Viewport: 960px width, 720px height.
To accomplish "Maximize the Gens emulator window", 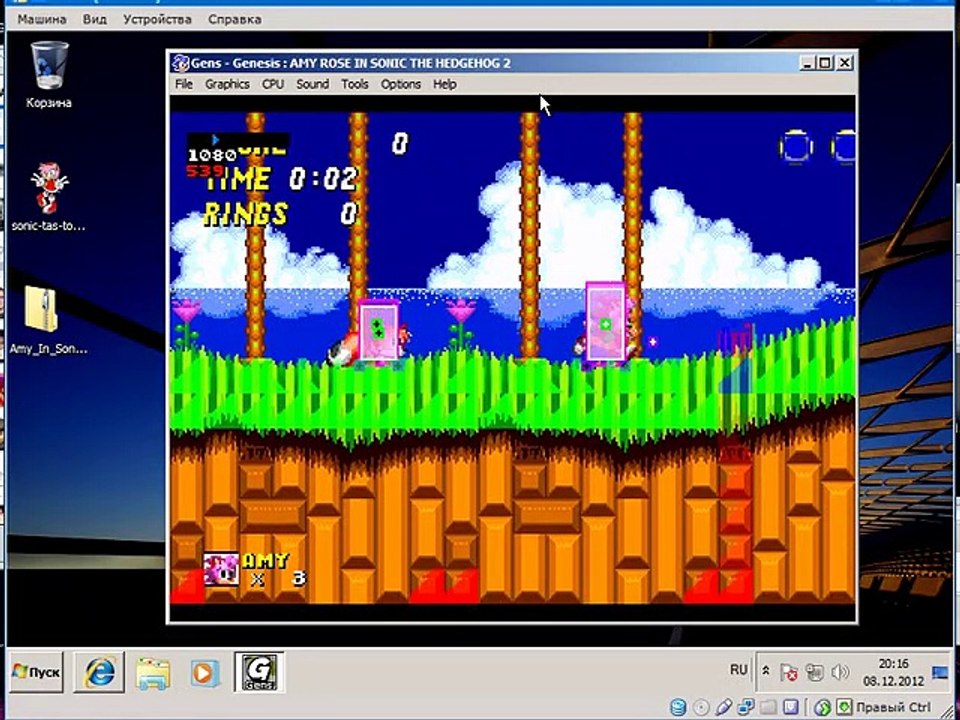I will tap(825, 62).
